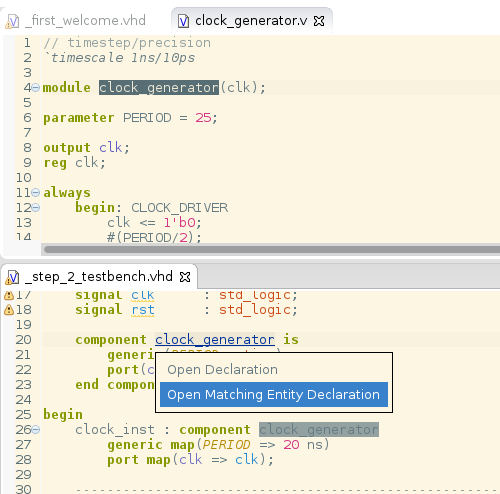Click the 1'b0 literal on line 13
500x494 pixels.
pyautogui.click(x=180, y=223)
